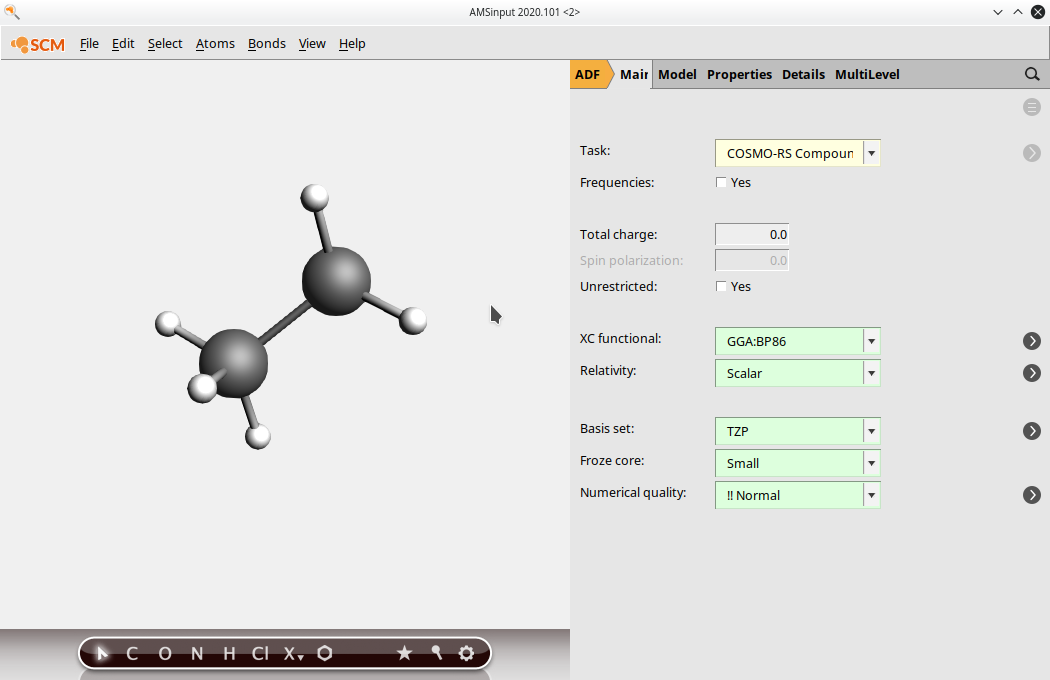Open XC functional details arrow
This screenshot has height=680, width=1050.
point(1032,341)
